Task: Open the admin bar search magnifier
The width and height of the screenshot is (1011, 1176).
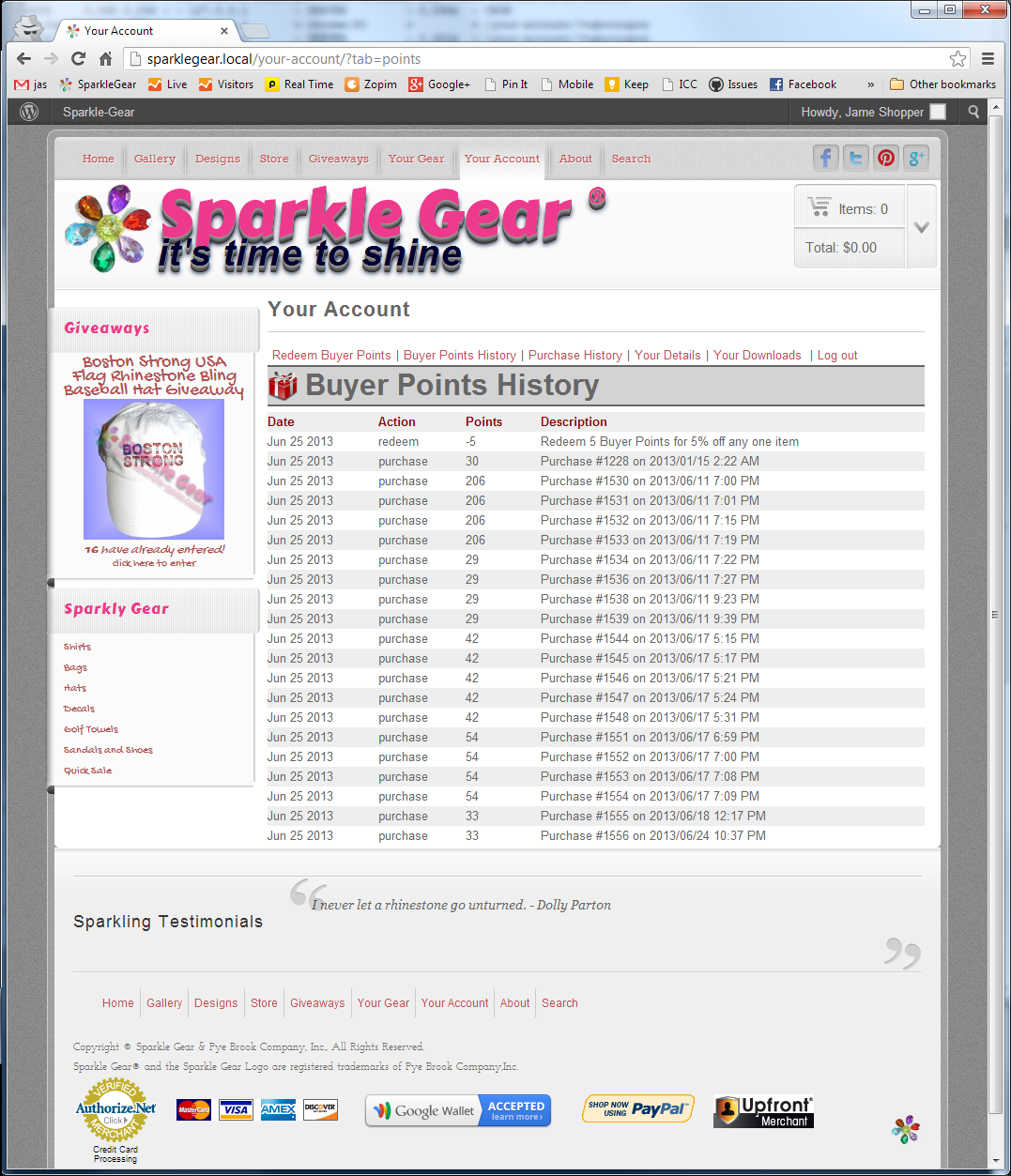Action: pos(973,112)
